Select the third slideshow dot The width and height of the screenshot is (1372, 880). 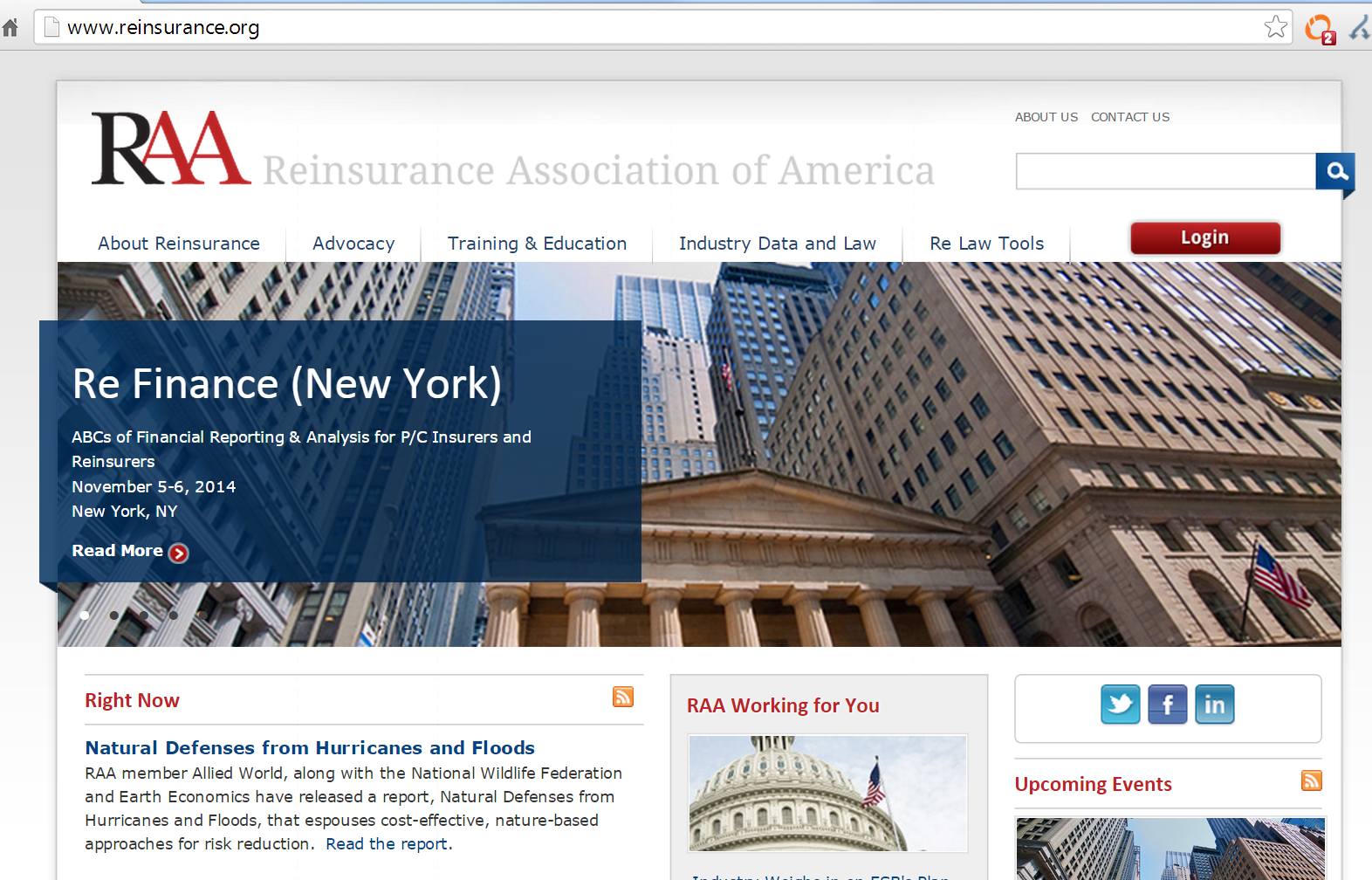144,615
